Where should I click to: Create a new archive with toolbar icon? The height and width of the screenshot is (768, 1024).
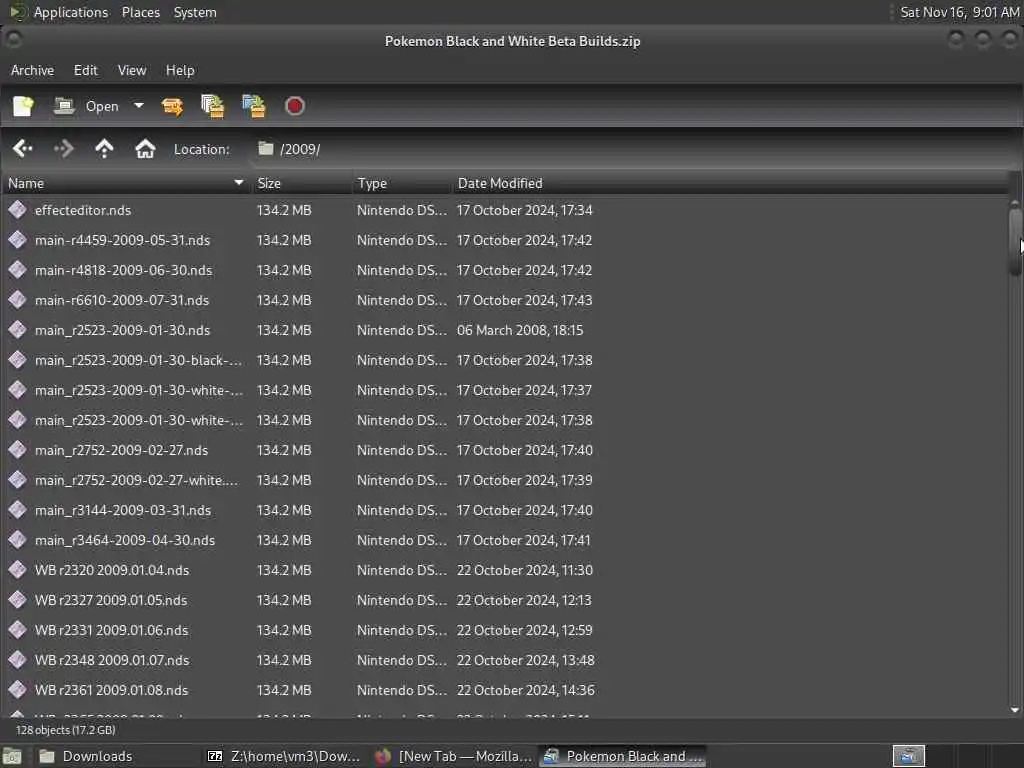23,106
